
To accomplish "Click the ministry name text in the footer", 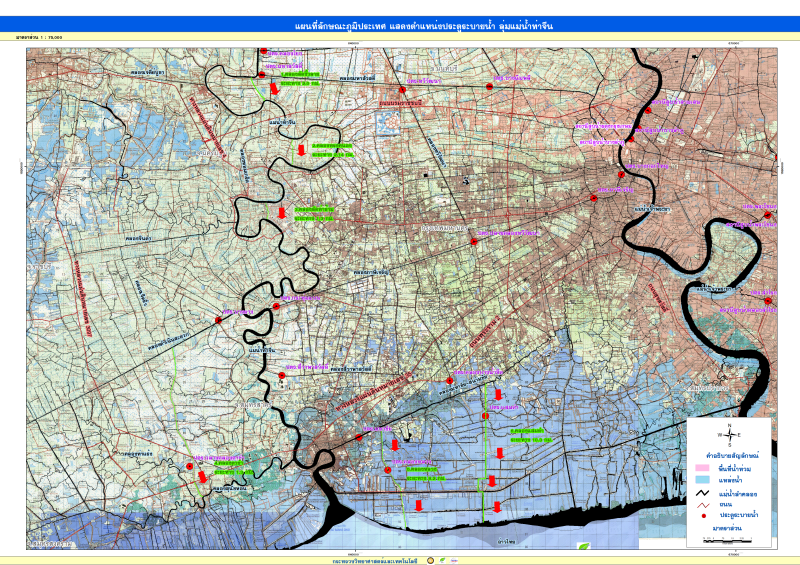I will (376, 560).
